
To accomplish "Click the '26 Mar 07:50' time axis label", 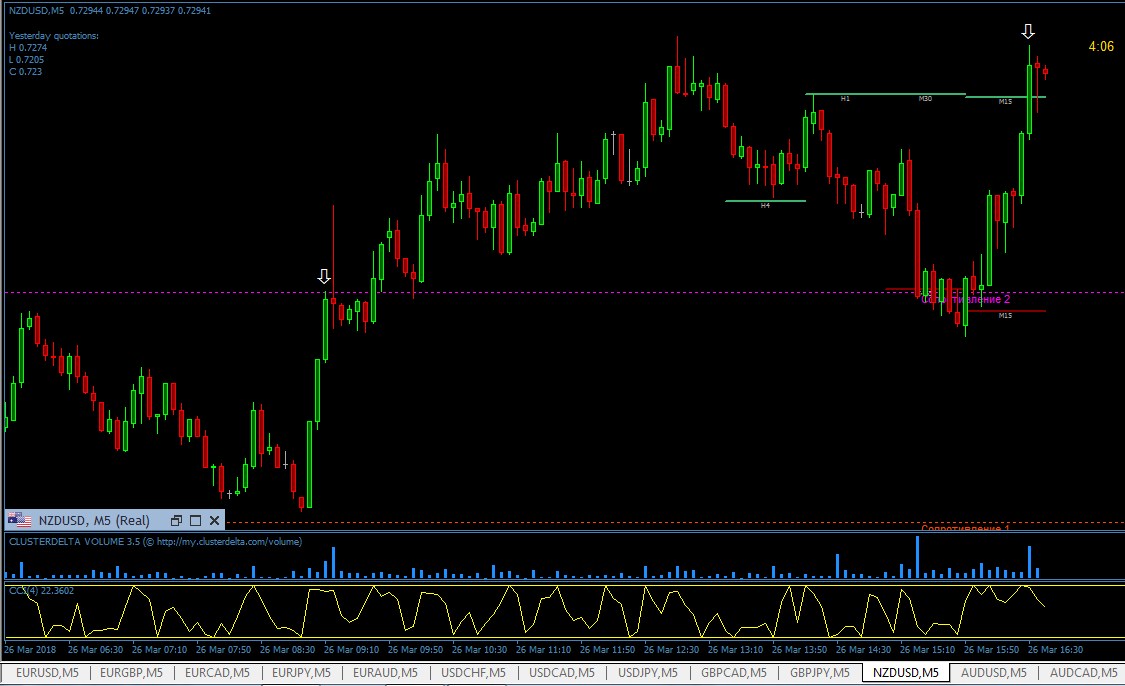I will pyautogui.click(x=223, y=649).
